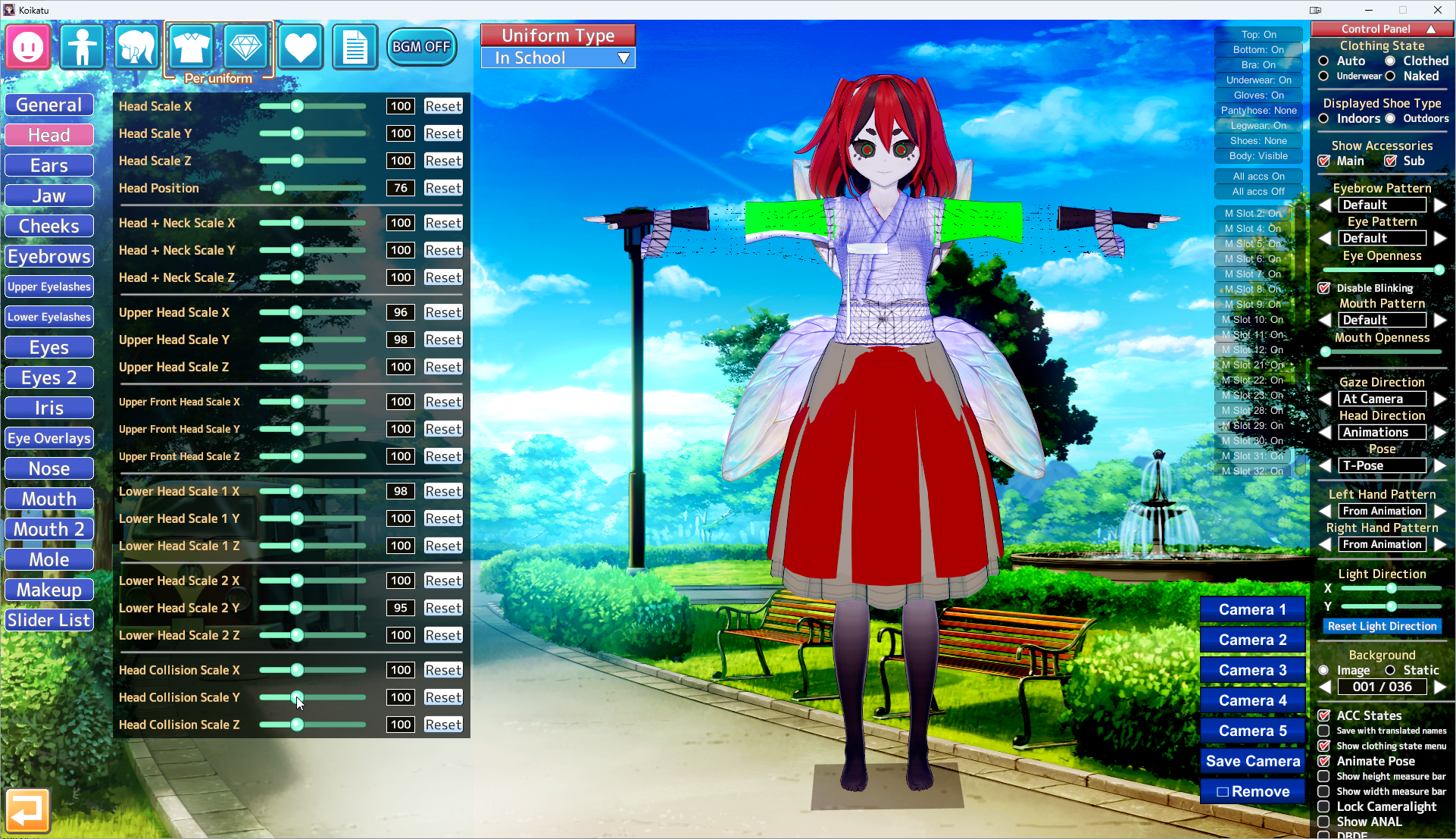Open the General tab
1456x839 pixels.
point(49,105)
